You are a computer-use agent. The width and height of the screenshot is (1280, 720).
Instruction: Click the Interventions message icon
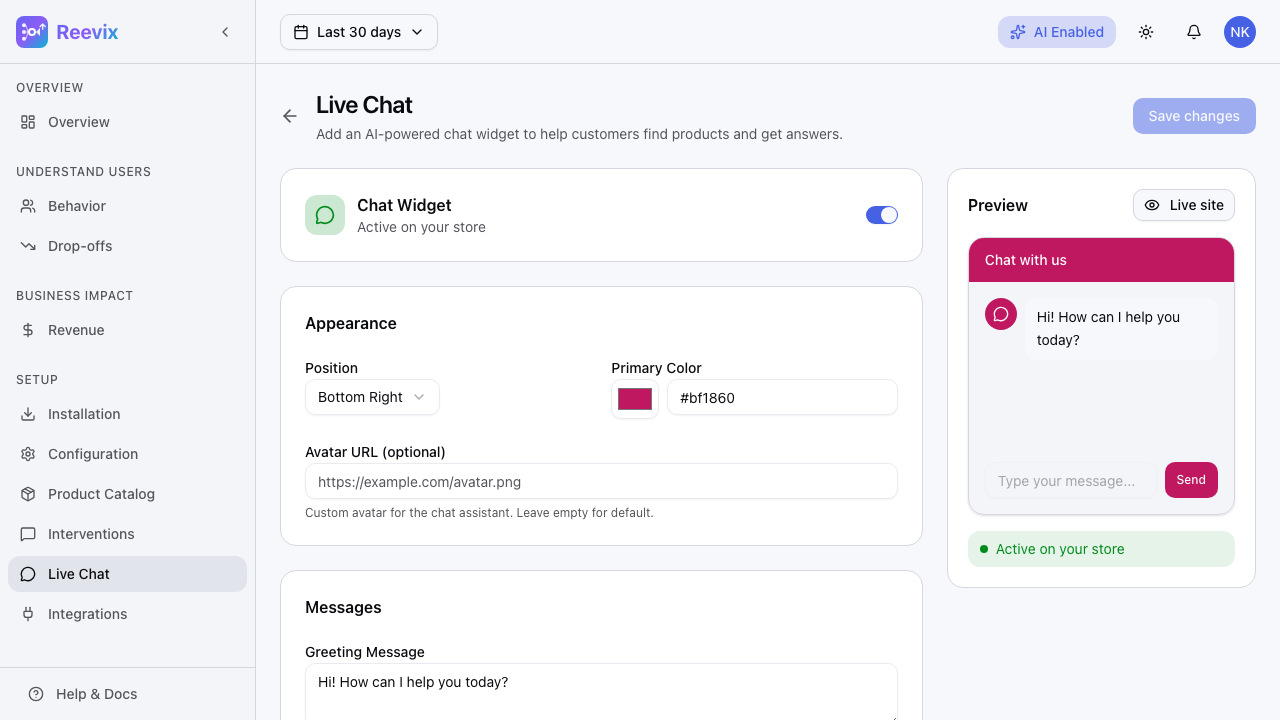click(28, 534)
